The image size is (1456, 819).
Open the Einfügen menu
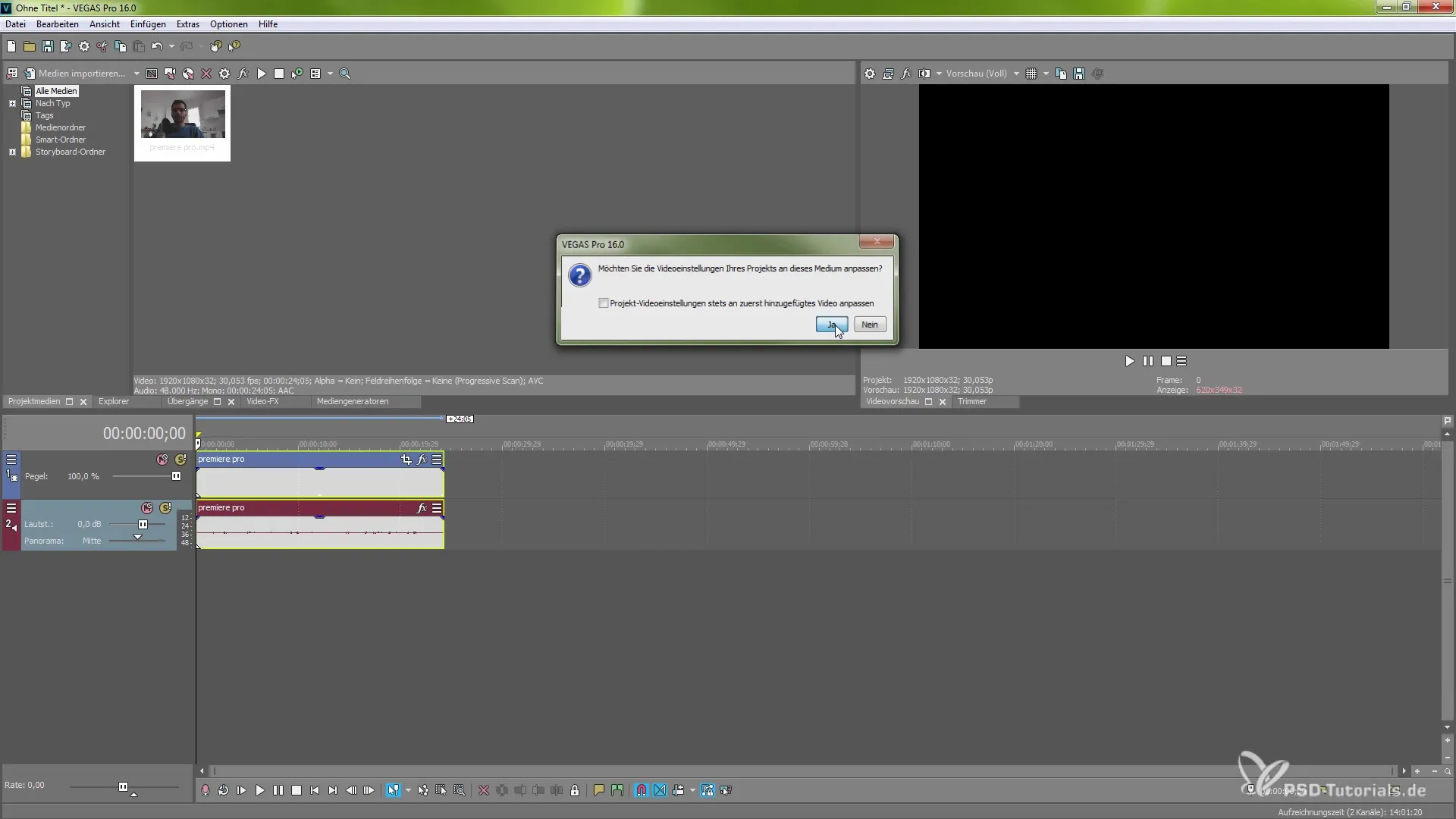[148, 24]
